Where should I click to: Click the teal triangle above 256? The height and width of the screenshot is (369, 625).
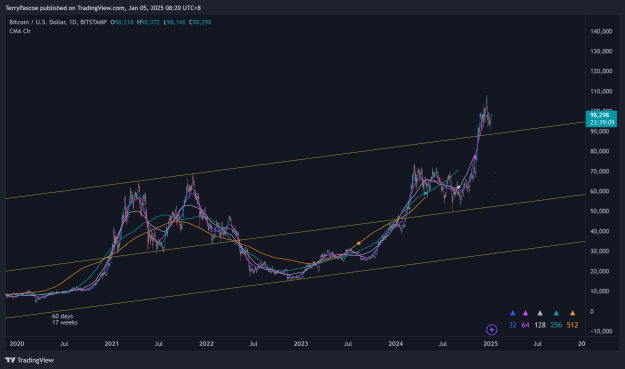(x=556, y=313)
